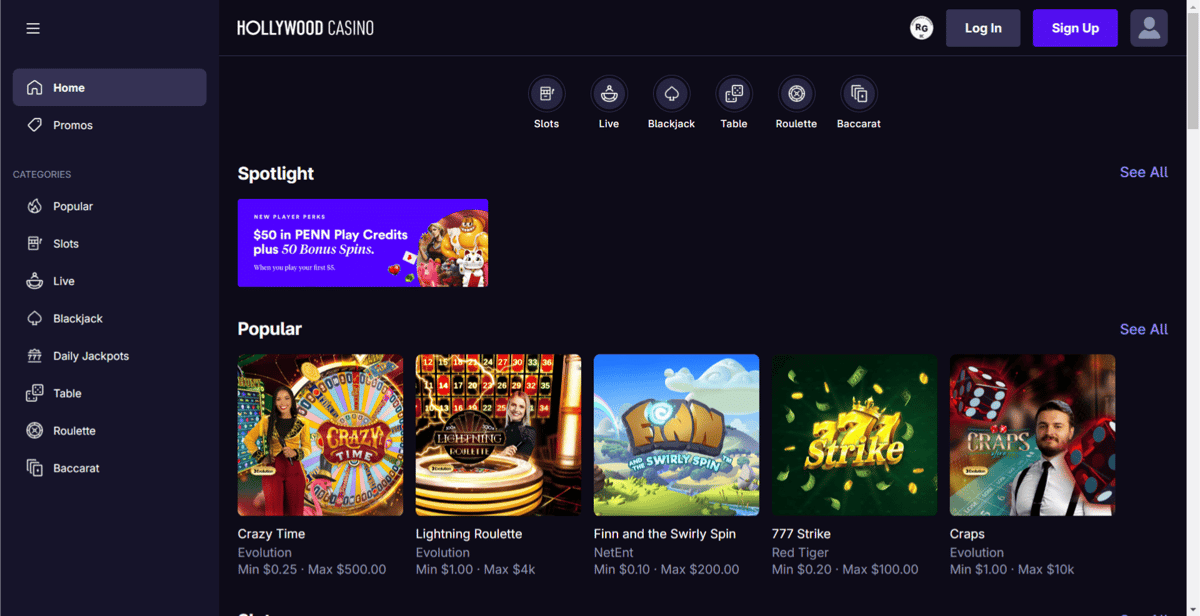Click the Daily Jackpots icon in sidebar
Image resolution: width=1200 pixels, height=616 pixels.
click(x=35, y=356)
